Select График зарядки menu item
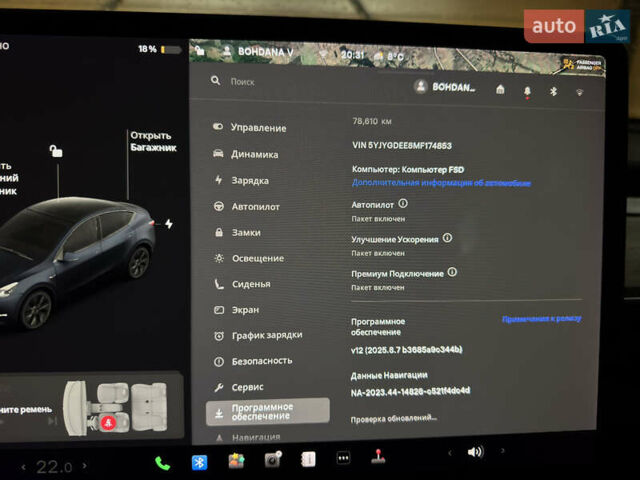The image size is (640, 480). click(258, 335)
